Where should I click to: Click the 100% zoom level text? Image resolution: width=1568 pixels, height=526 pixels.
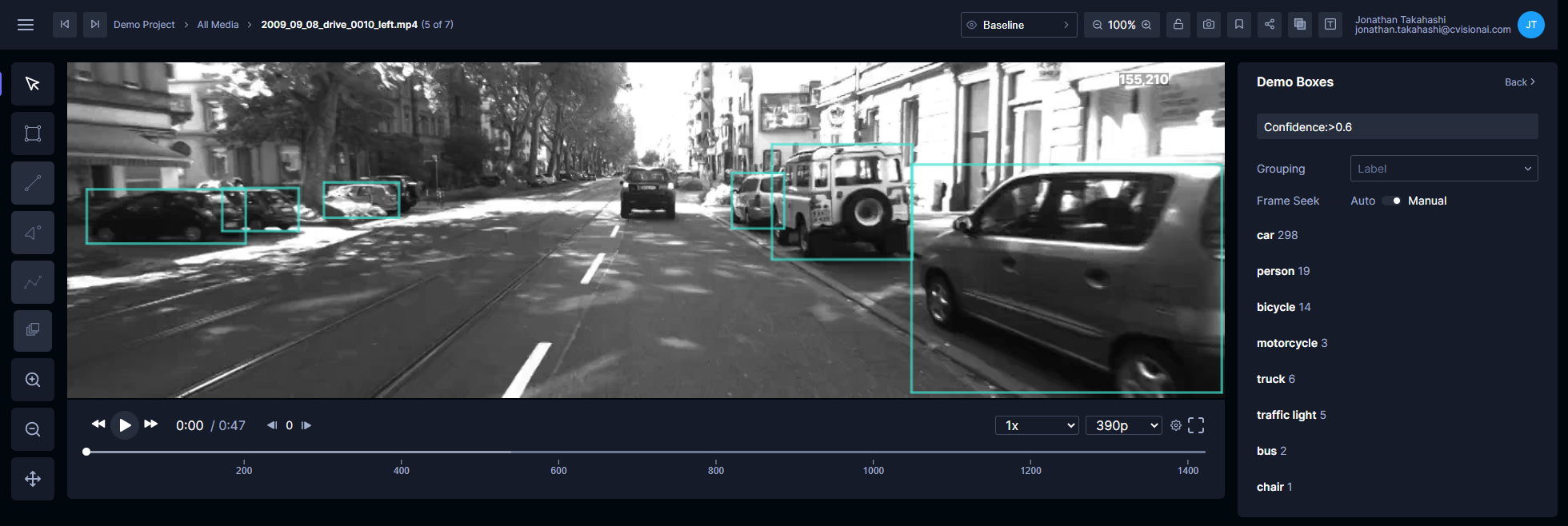(x=1122, y=25)
